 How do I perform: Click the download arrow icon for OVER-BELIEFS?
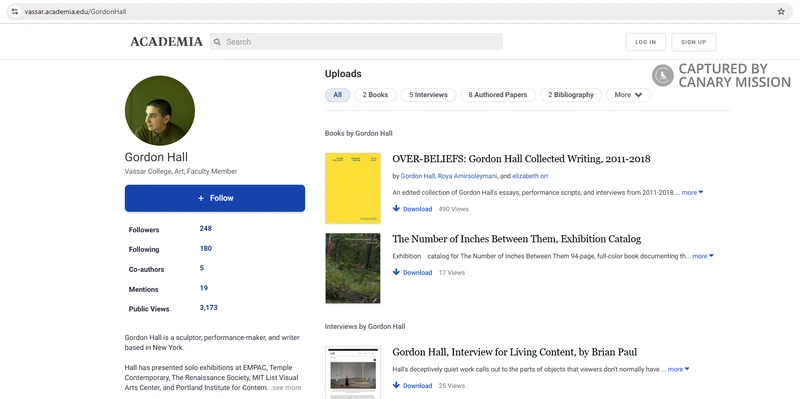pos(396,208)
